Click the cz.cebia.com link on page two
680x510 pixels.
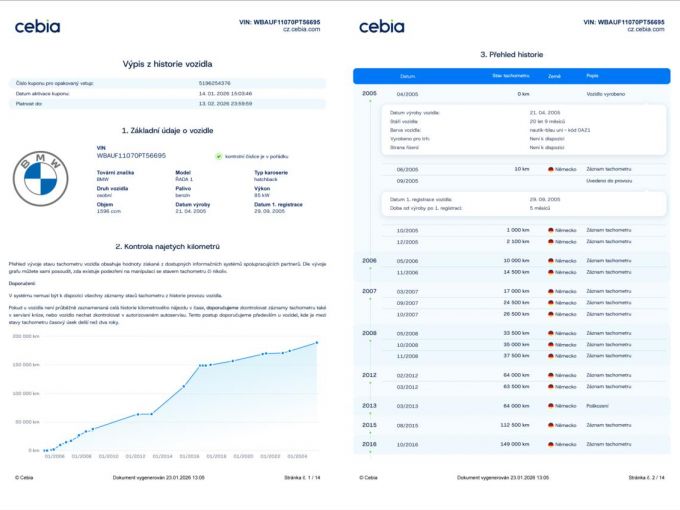tap(645, 29)
